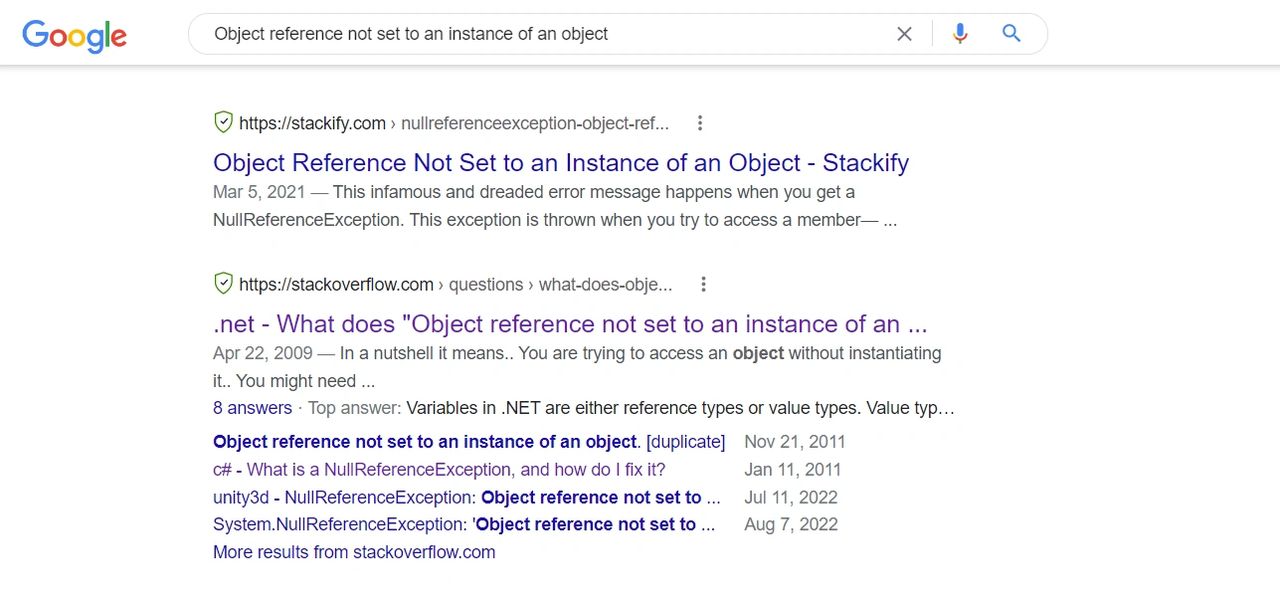Click the 'Apr 22, 2009' snippet date
The height and width of the screenshot is (605, 1280).
point(262,353)
